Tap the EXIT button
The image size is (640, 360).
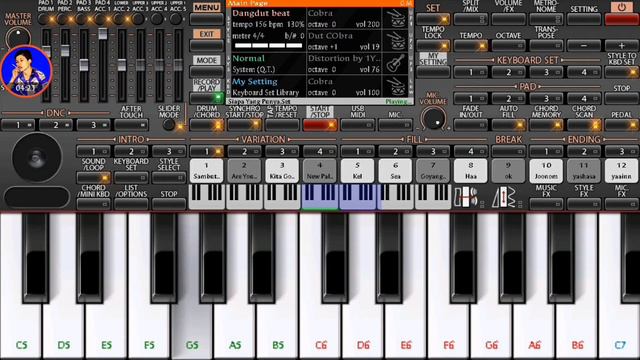(207, 45)
